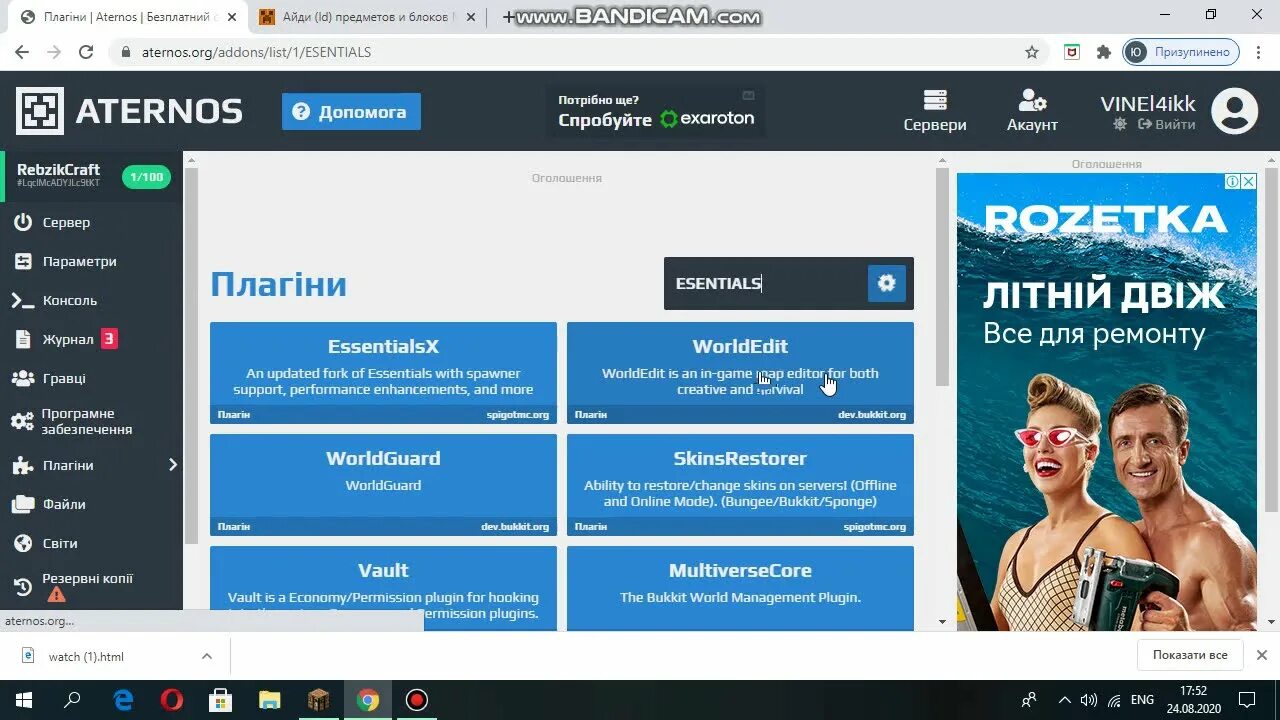This screenshot has width=1280, height=720.
Task: Open the Сервери servers icon
Action: point(935,111)
